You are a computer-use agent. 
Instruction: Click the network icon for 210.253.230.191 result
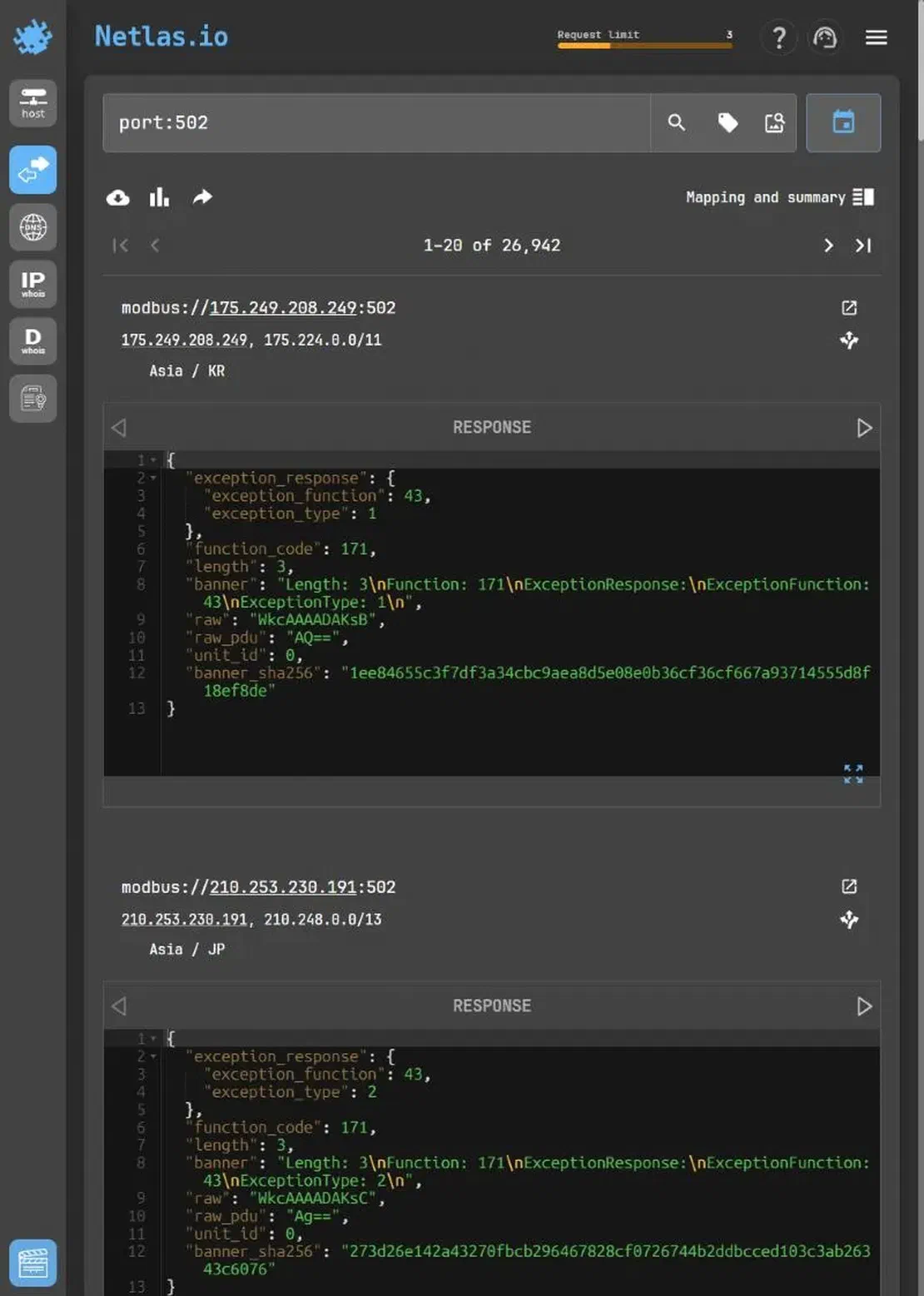pos(849,920)
